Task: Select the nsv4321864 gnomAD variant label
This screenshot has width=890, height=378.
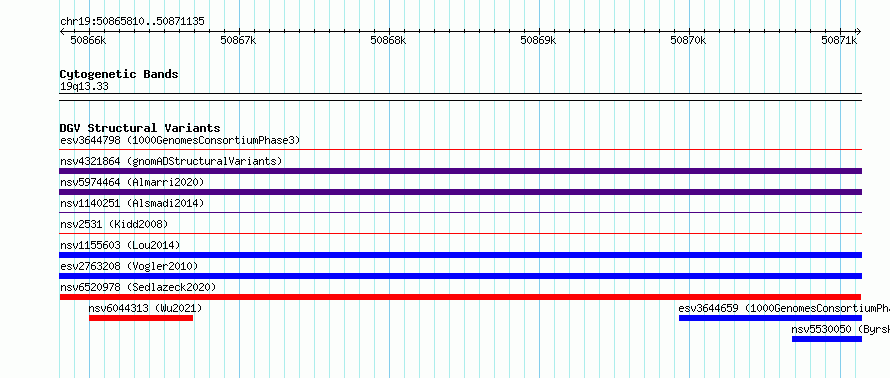Action: click(x=171, y=161)
